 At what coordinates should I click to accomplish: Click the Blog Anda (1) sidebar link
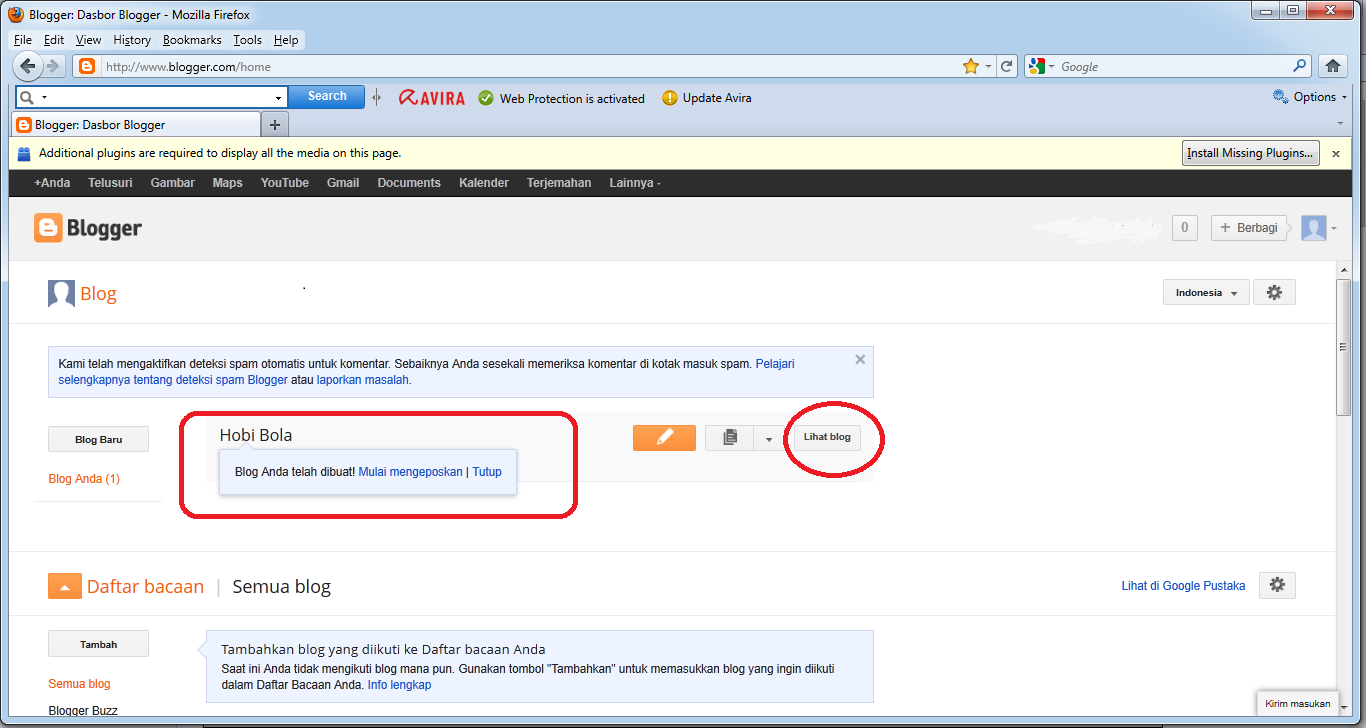point(84,479)
